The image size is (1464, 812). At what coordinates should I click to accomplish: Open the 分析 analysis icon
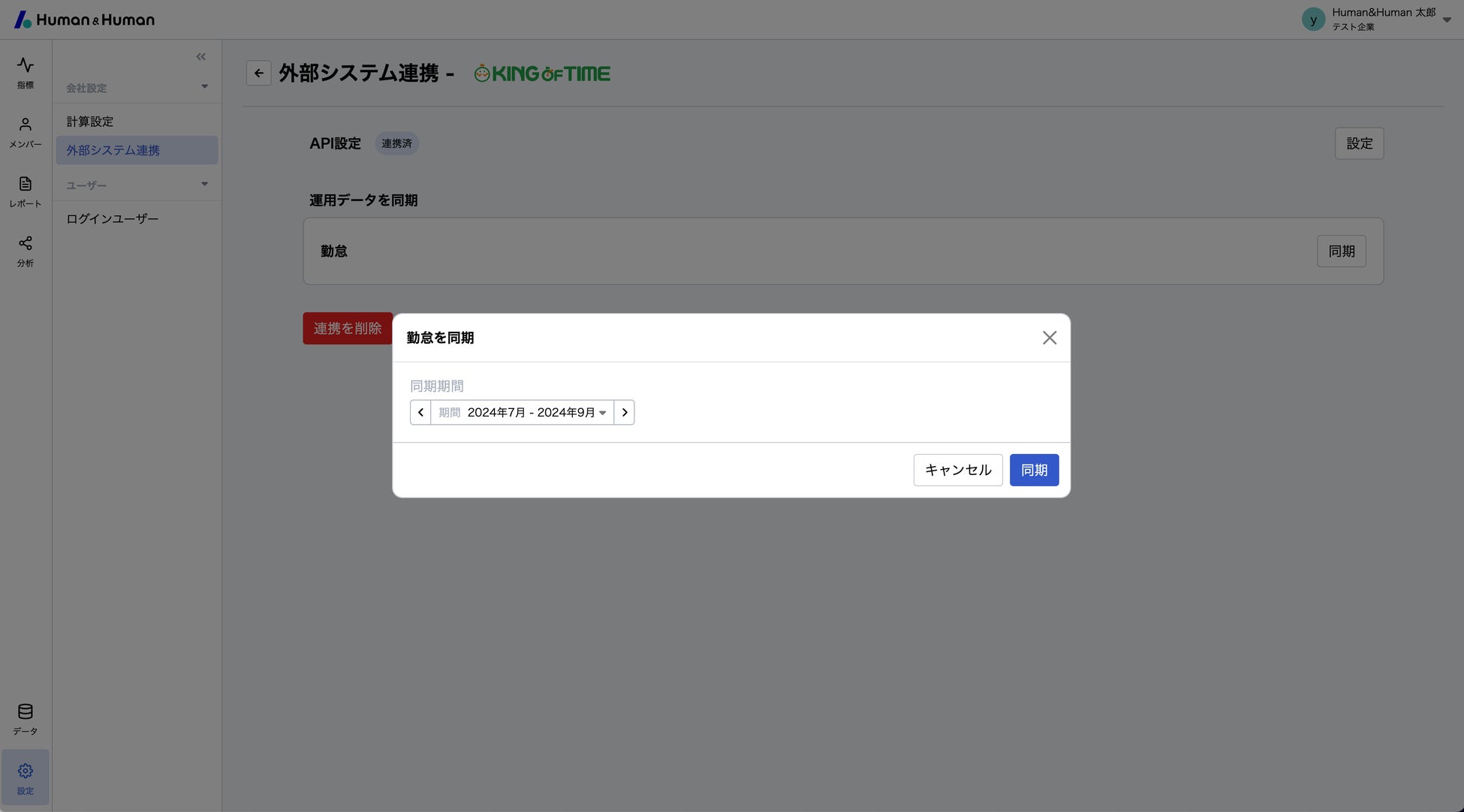[x=25, y=251]
